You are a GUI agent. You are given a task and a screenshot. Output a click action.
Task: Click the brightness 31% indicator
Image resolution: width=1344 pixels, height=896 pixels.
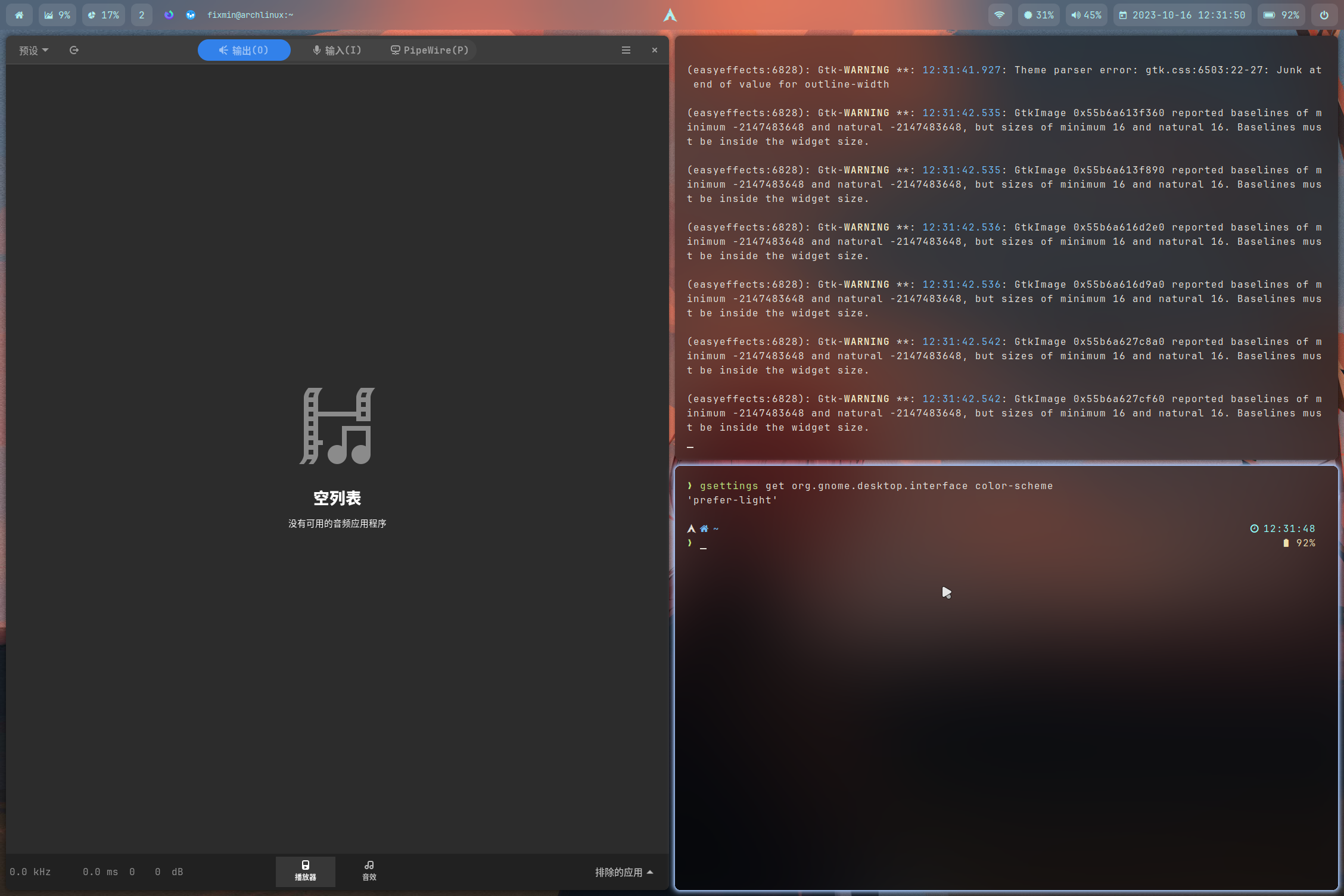pos(1038,15)
